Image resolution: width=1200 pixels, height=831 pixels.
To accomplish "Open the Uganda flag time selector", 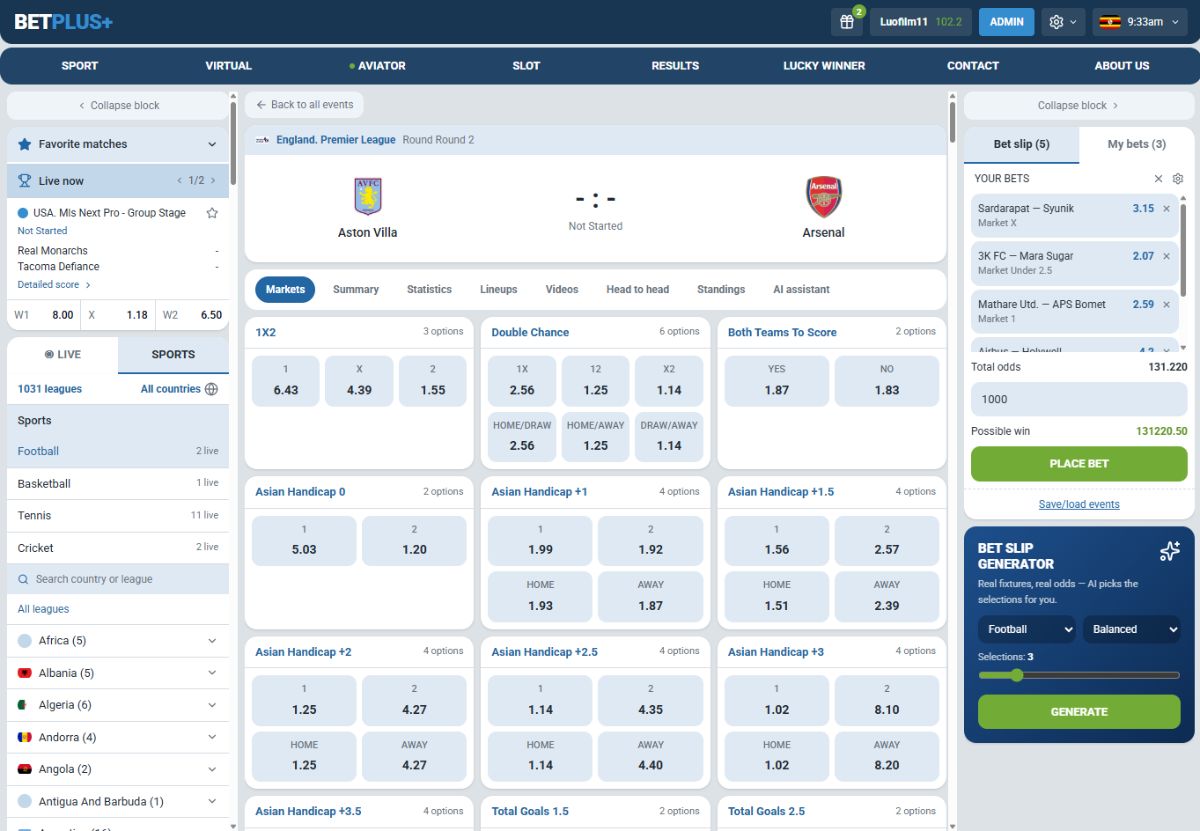I will click(1142, 22).
